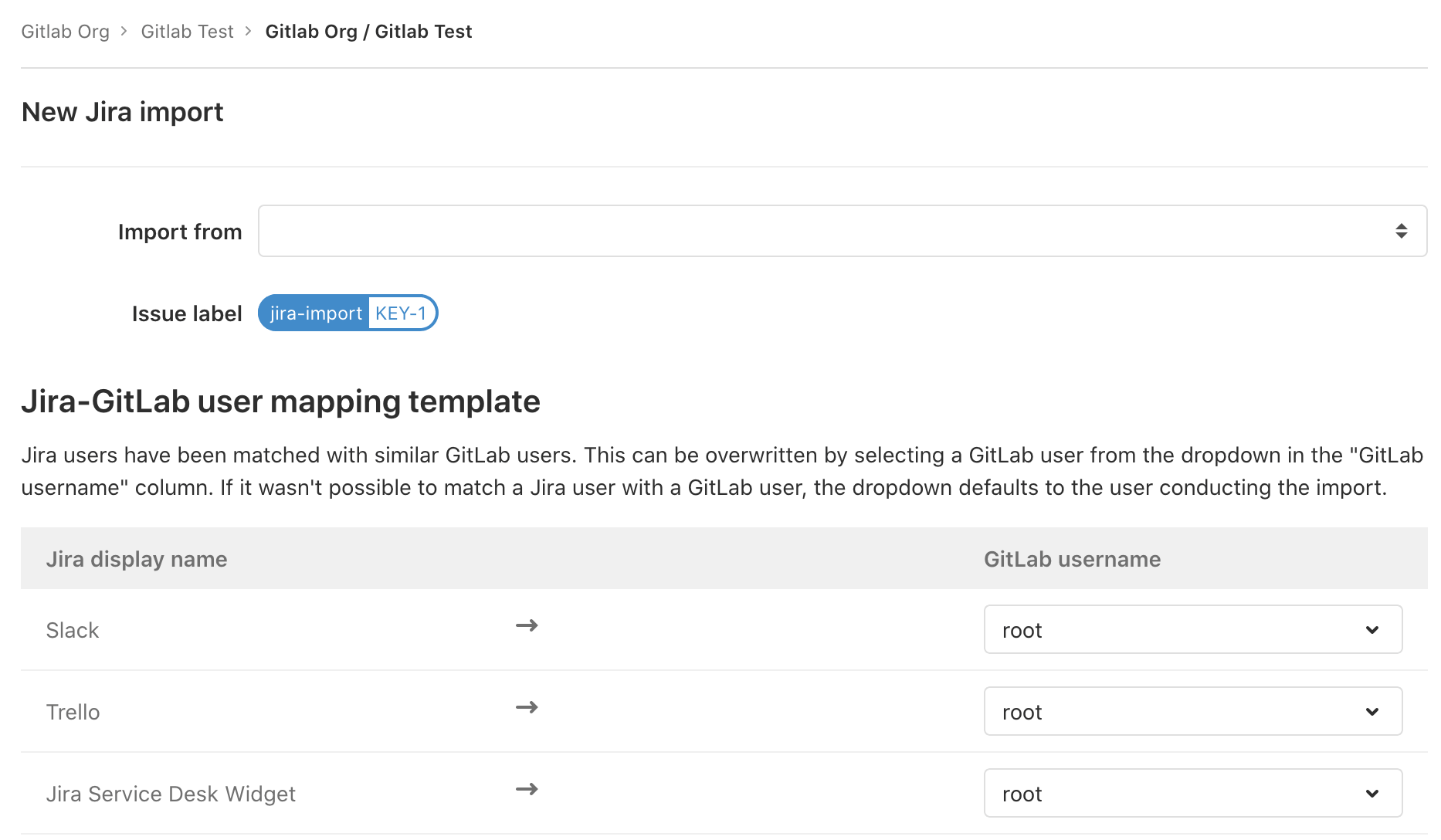
Task: Select the New Jira import heading
Action: (121, 112)
